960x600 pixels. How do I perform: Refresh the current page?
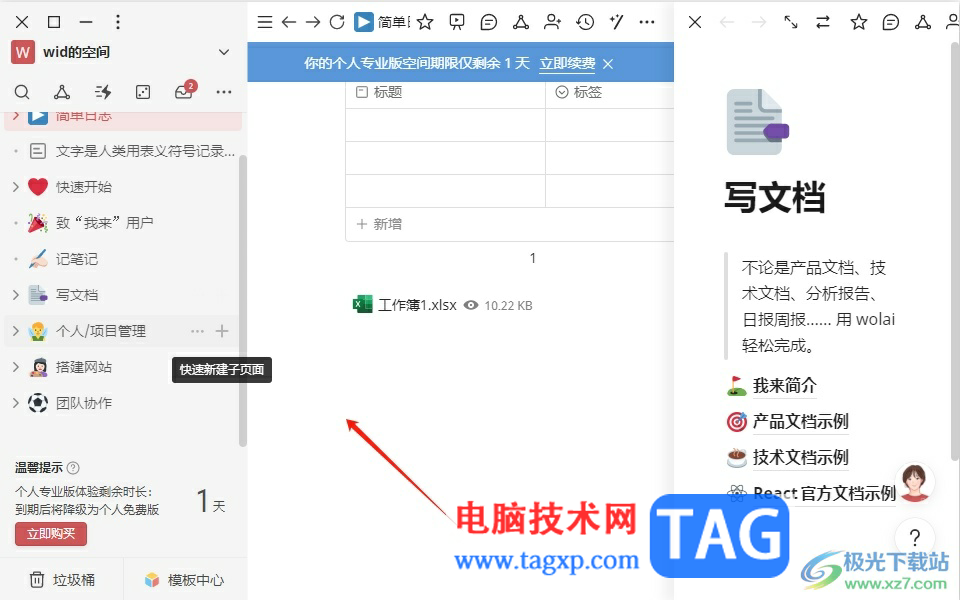pos(337,23)
